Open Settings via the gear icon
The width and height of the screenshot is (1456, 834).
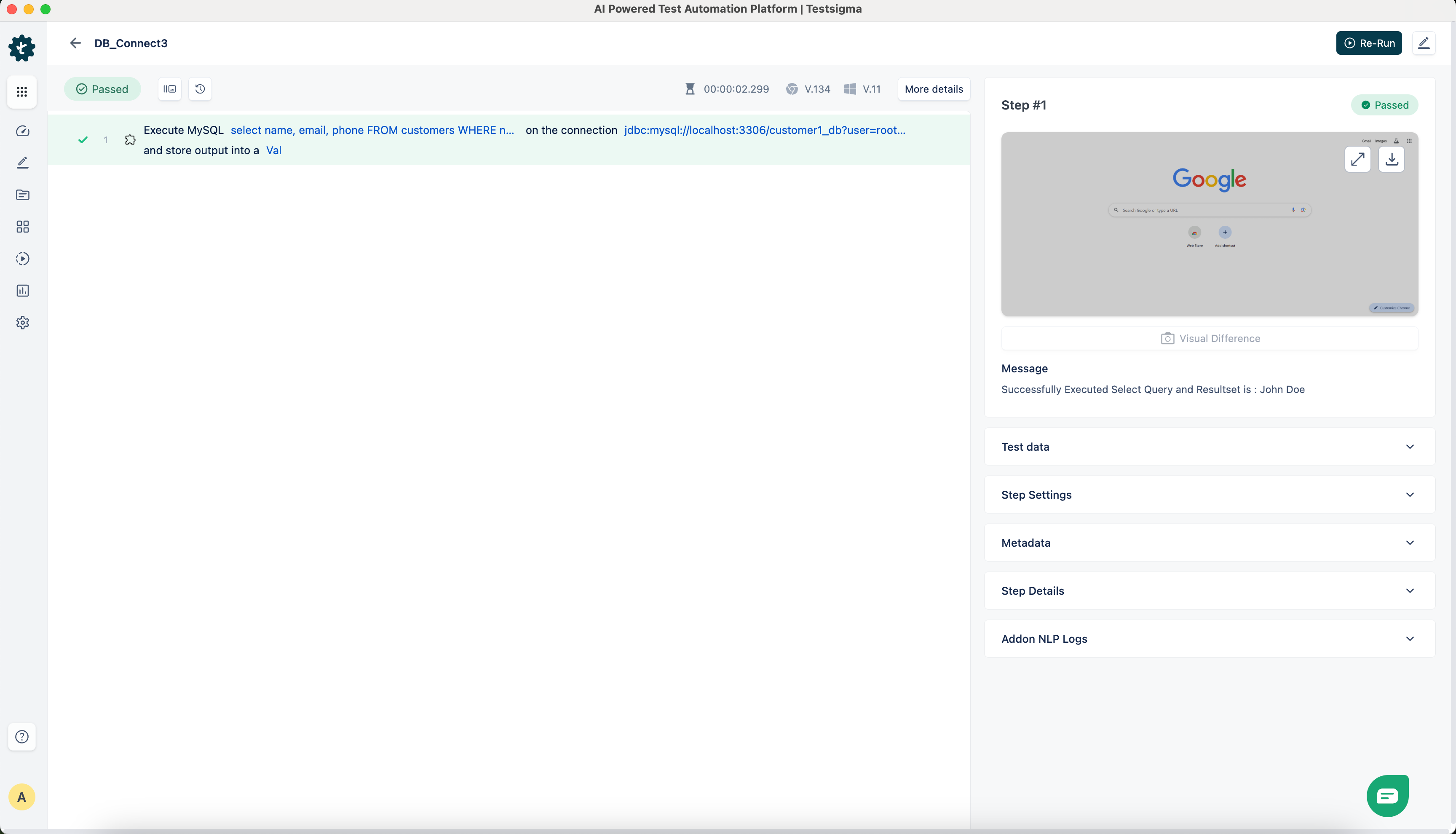[x=22, y=323]
